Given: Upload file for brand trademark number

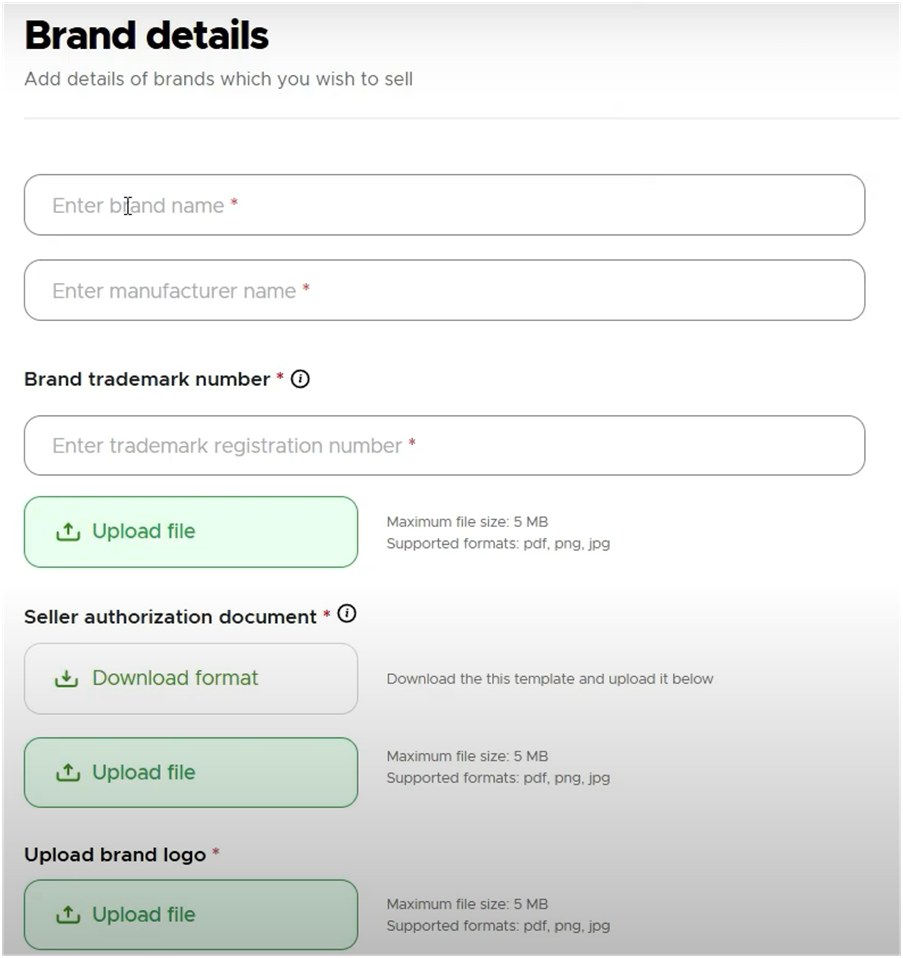Looking at the screenshot, I should tap(191, 532).
